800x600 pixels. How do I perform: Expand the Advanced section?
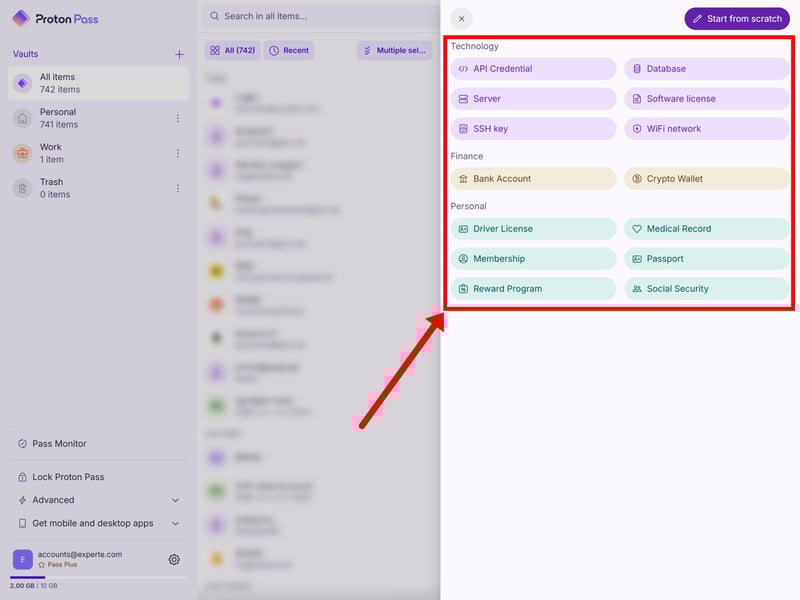point(98,500)
